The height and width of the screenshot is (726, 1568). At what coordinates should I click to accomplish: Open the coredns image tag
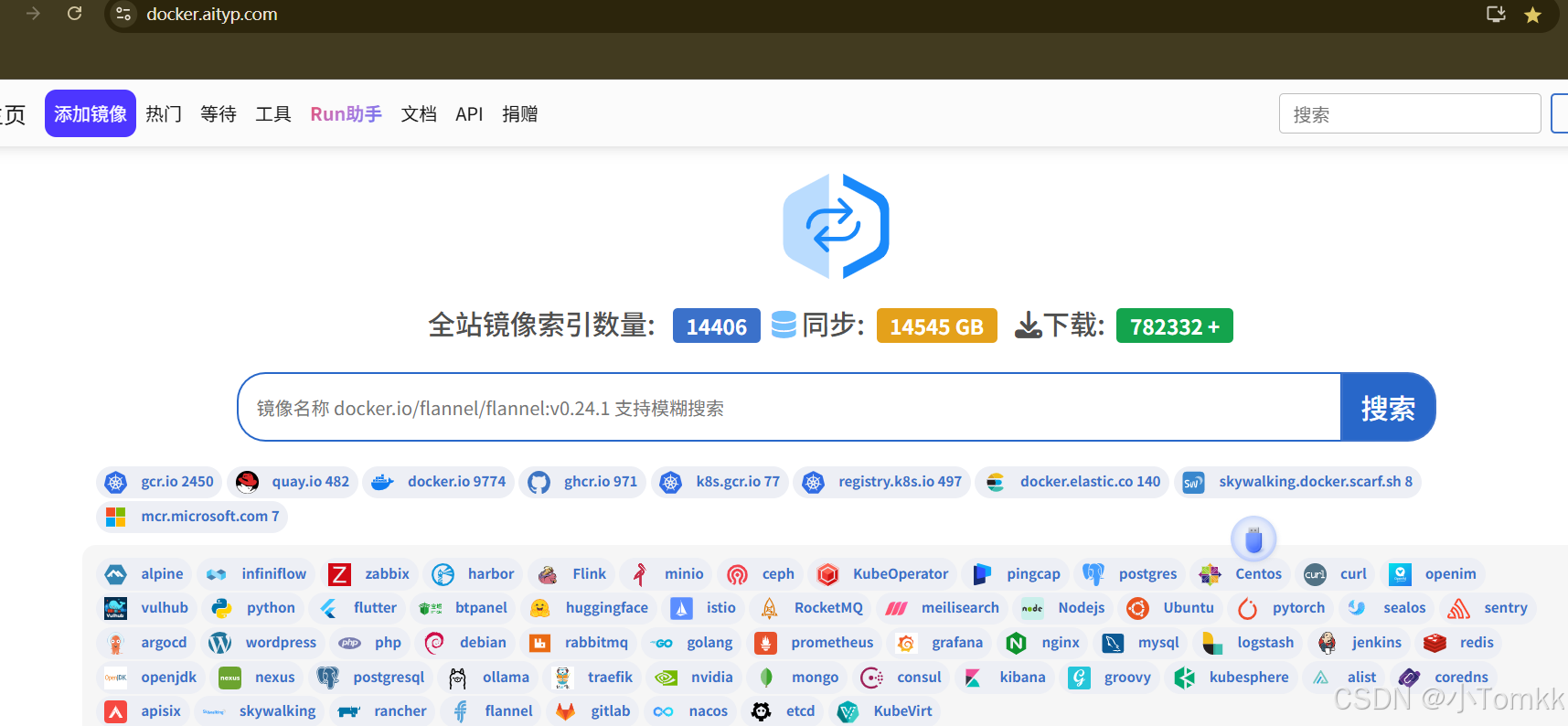tap(1444, 678)
